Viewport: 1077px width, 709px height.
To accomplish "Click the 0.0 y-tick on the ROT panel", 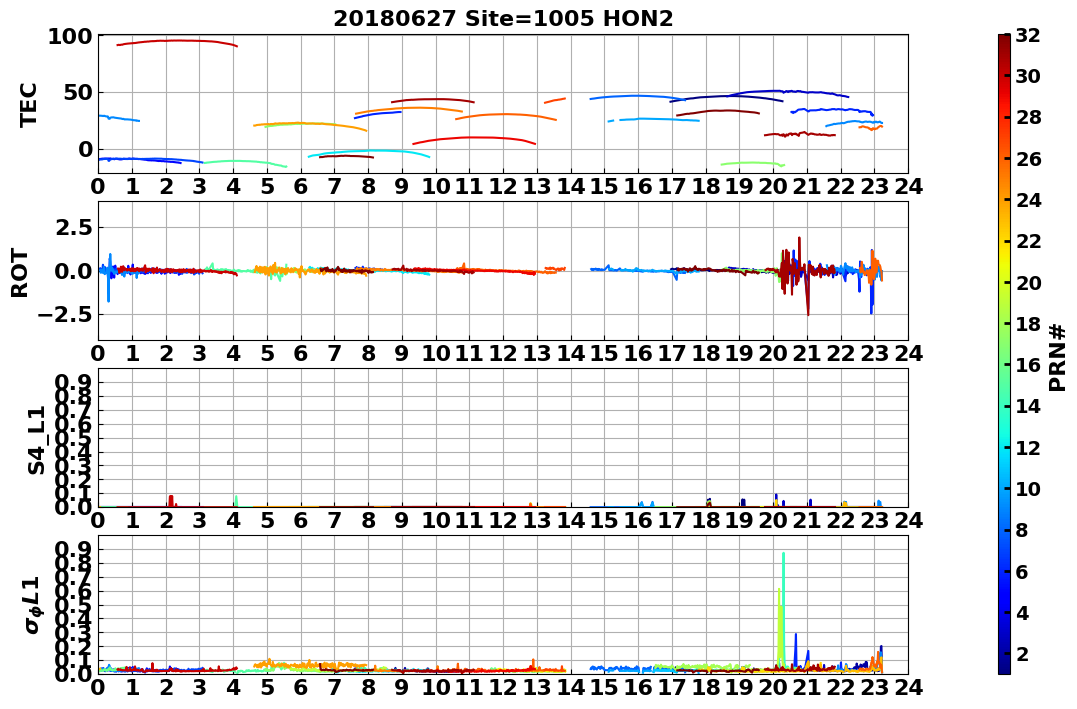I will 74,271.
